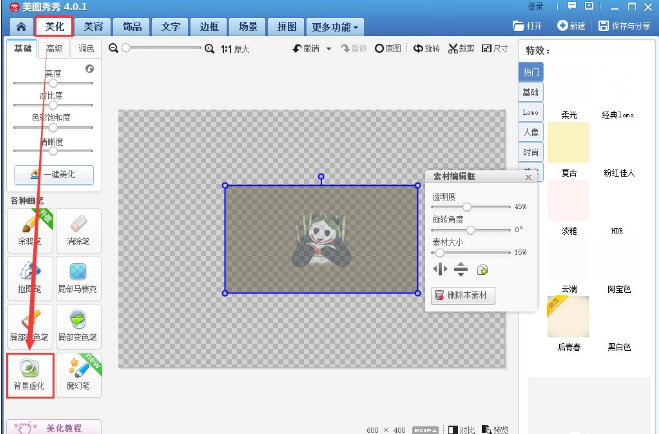Adjust the 透明度 slider
Screen dimensions: 659x434
coord(471,207)
